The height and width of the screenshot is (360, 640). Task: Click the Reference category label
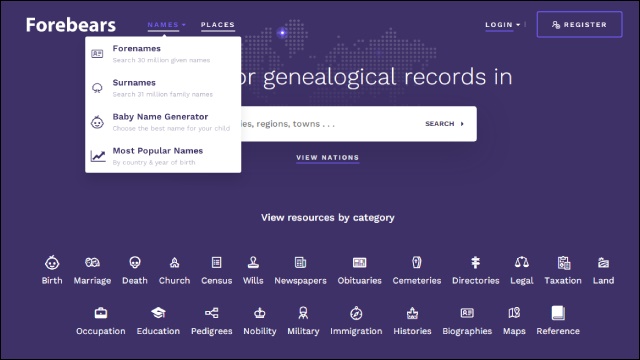[558, 331]
